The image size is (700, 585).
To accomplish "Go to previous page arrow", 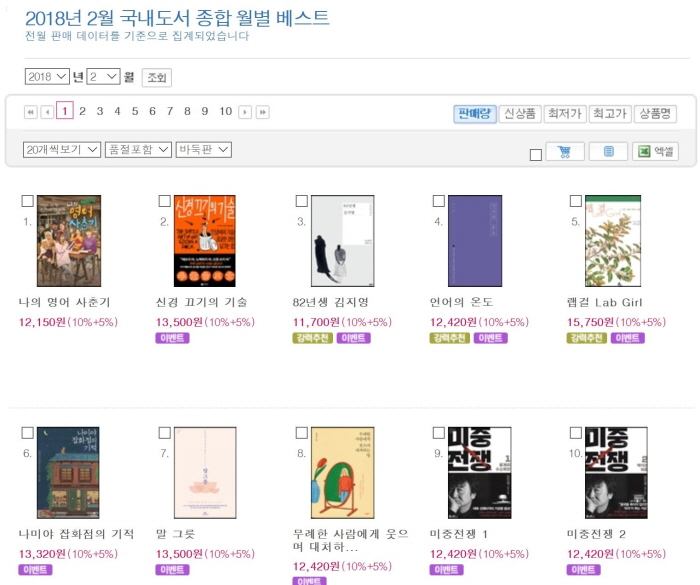I will pos(47,112).
